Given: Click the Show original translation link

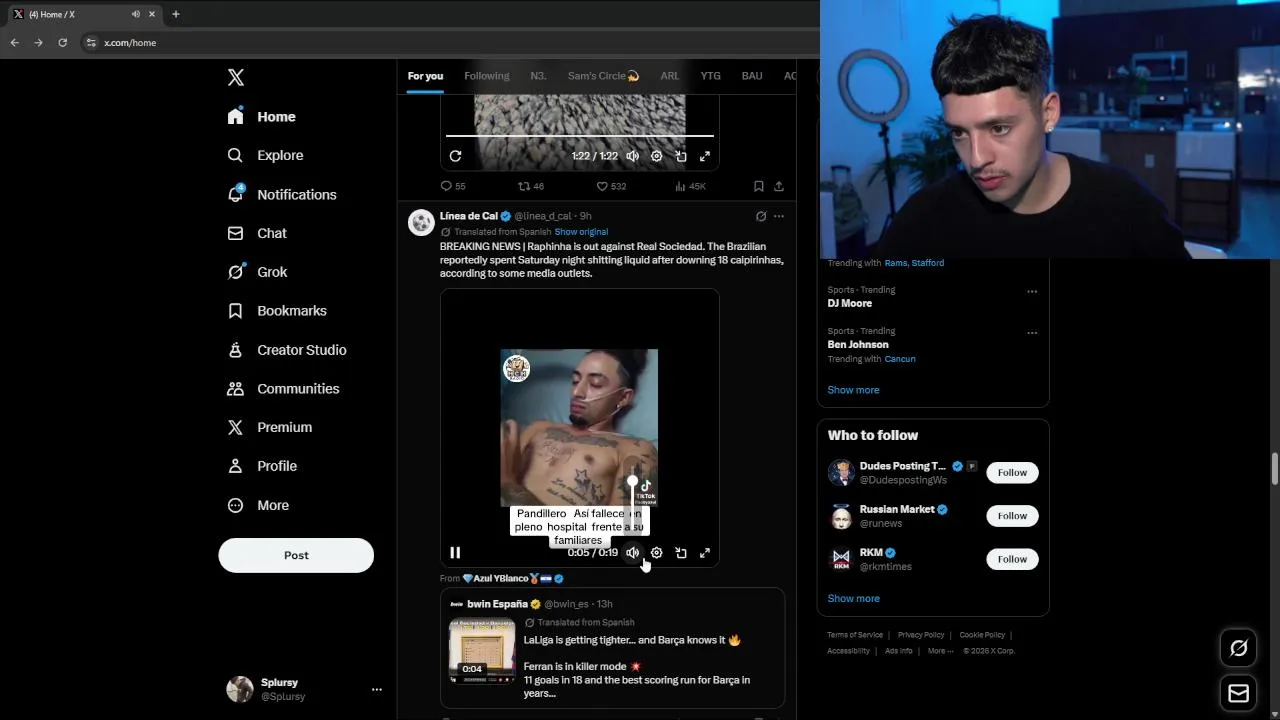Looking at the screenshot, I should point(581,232).
